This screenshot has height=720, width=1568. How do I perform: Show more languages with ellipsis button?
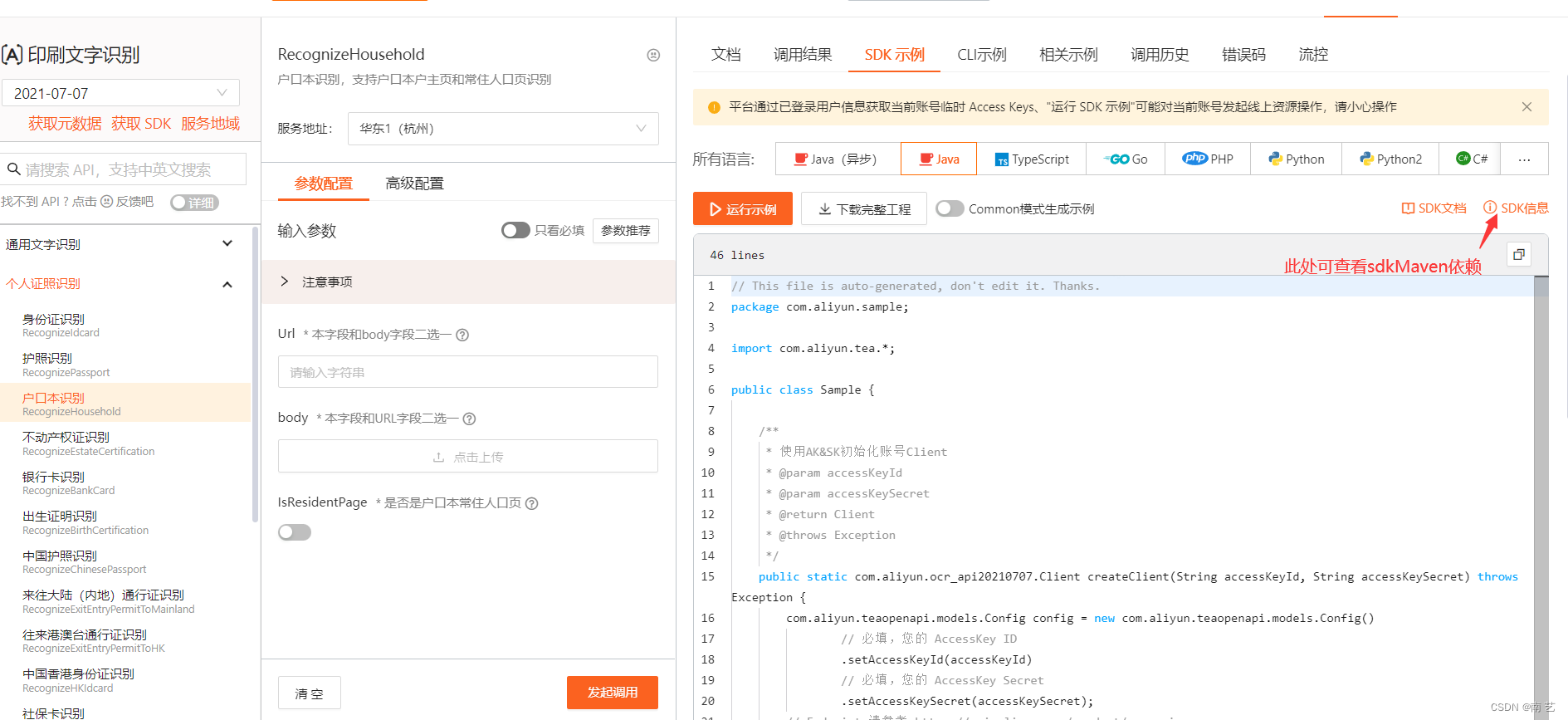(x=1524, y=159)
